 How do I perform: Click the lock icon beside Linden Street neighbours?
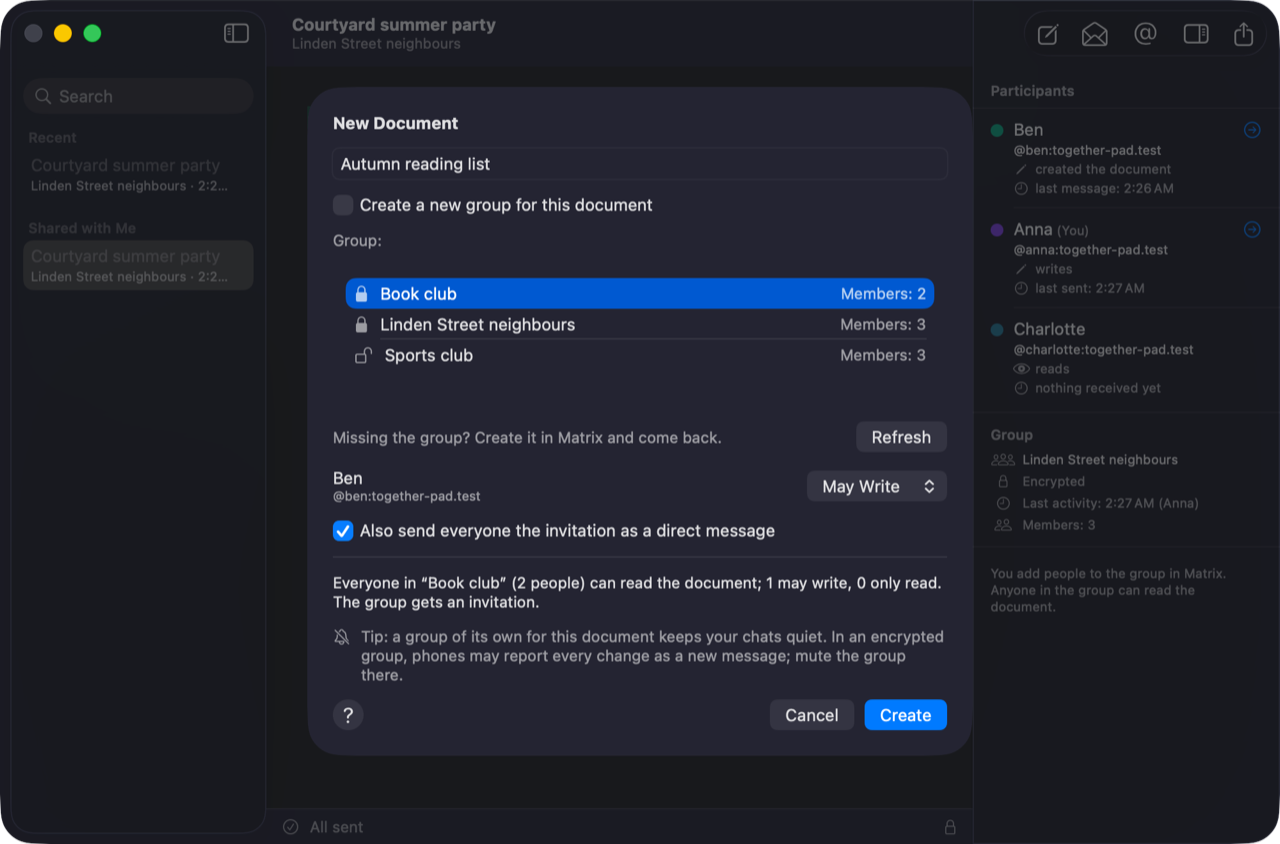(362, 325)
